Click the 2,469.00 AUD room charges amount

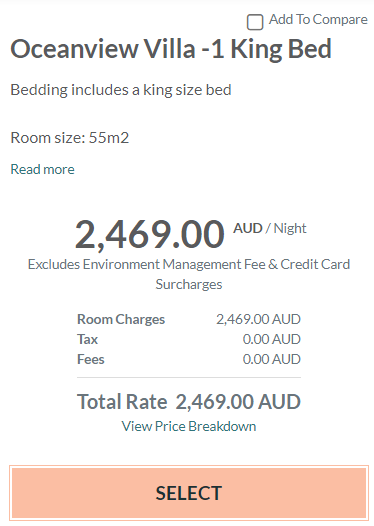click(x=258, y=319)
